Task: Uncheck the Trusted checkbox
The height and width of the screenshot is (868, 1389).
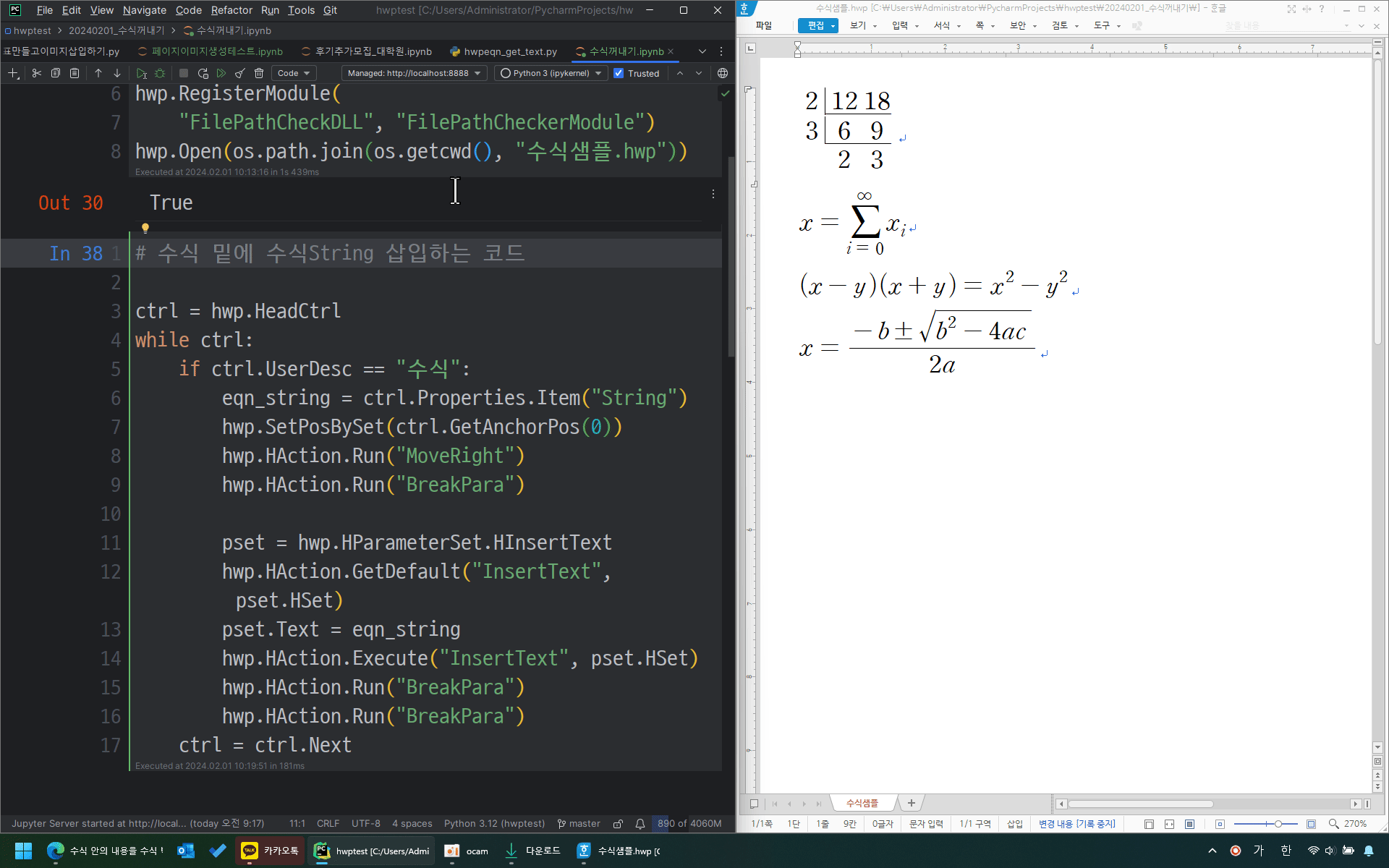Action: pos(619,73)
